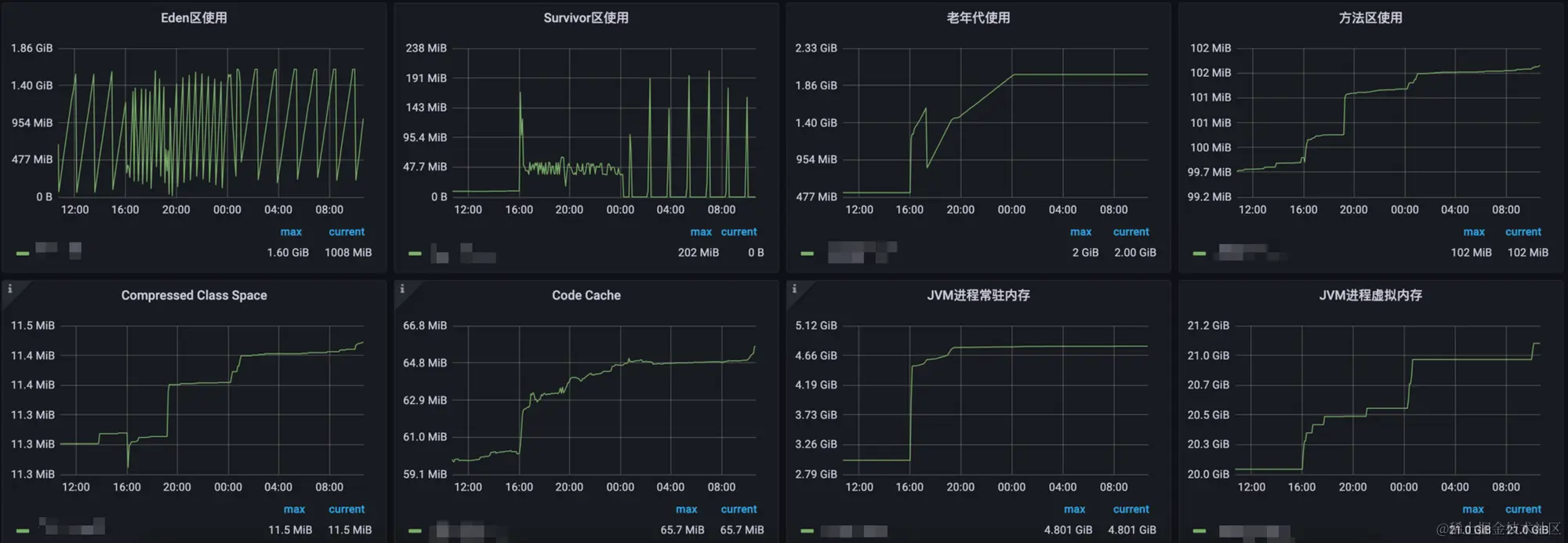Click the green series swatch in JVM进程虚拟内存 legend
This screenshot has height=543, width=1568.
click(x=1199, y=531)
